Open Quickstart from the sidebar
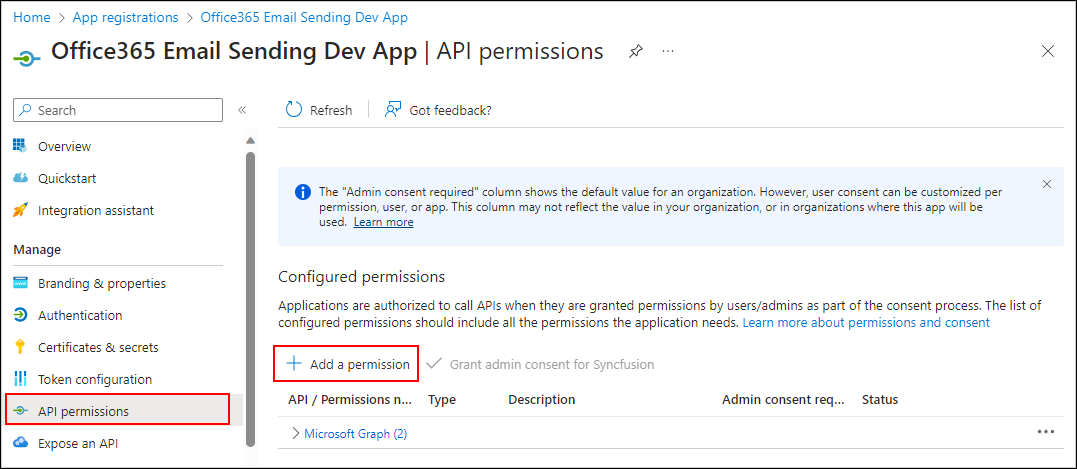This screenshot has height=469, width=1077. (x=67, y=178)
